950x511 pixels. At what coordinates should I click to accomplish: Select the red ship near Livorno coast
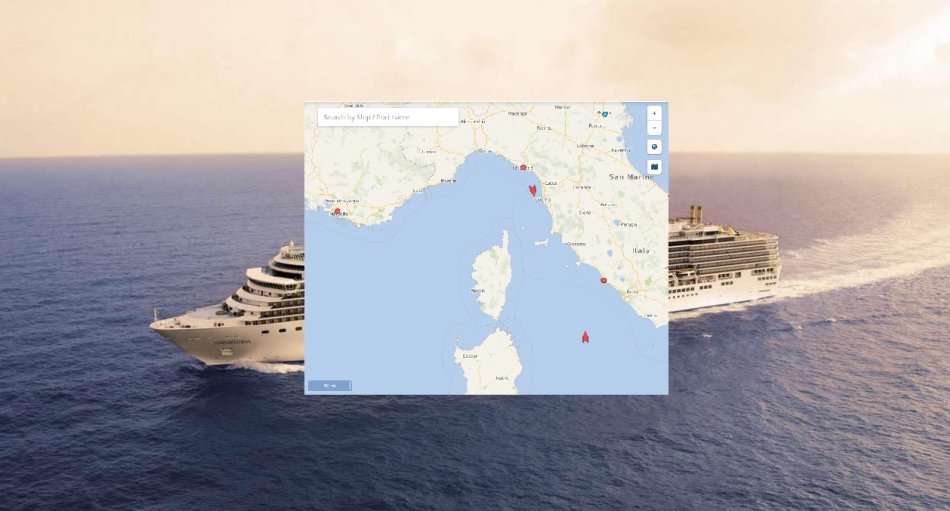point(533,190)
